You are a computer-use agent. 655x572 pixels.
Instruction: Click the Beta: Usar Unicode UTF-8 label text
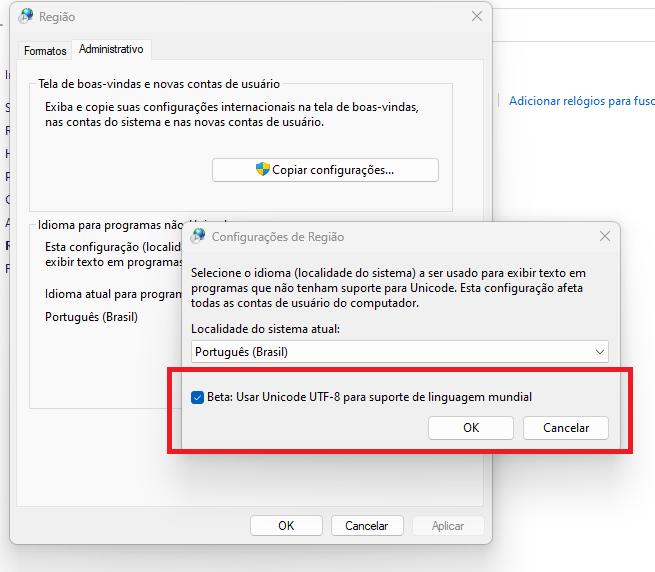pos(369,397)
